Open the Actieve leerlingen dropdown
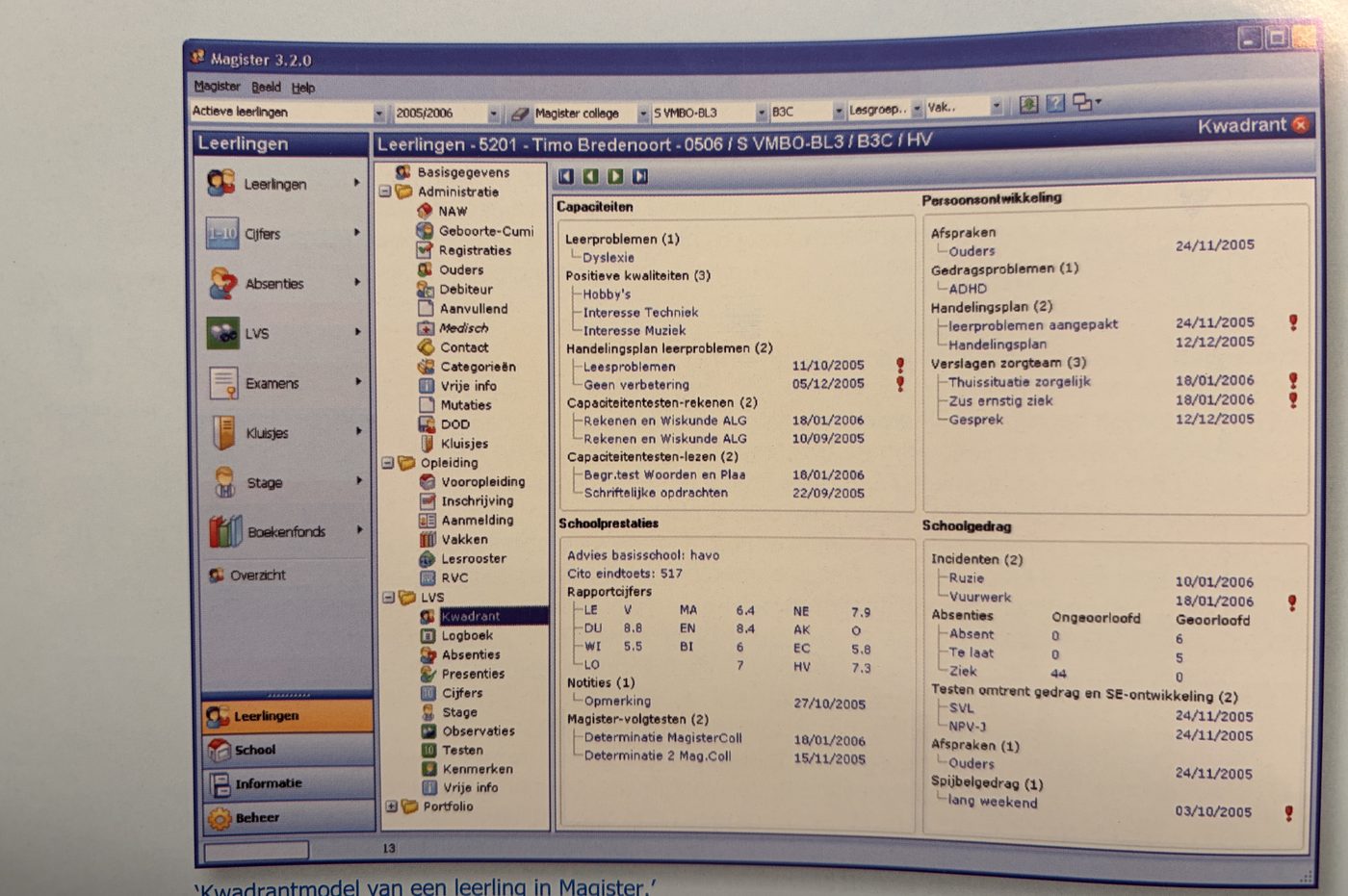Image resolution: width=1348 pixels, height=896 pixels. click(x=378, y=114)
